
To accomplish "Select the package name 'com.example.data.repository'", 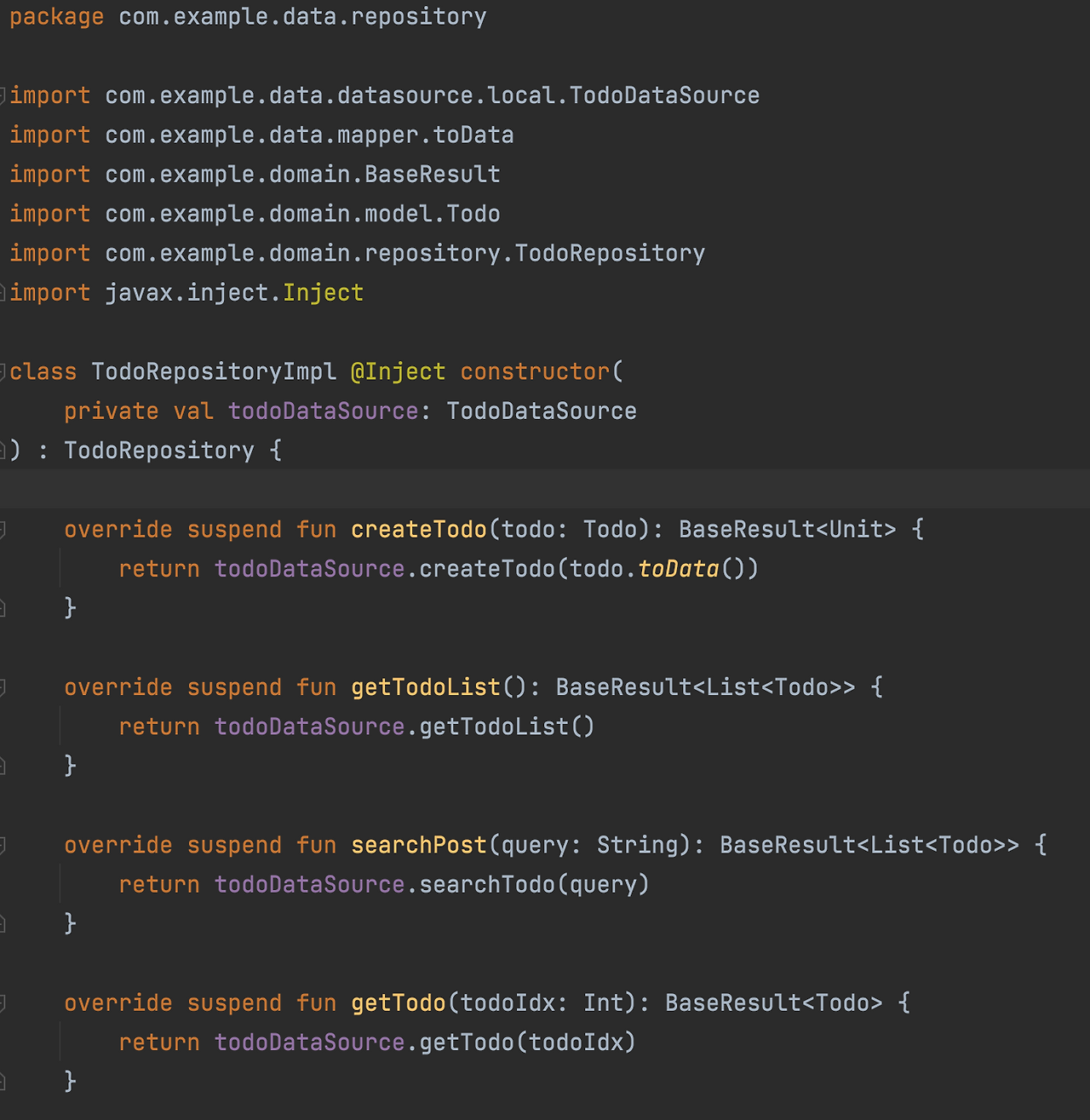I will [x=303, y=17].
